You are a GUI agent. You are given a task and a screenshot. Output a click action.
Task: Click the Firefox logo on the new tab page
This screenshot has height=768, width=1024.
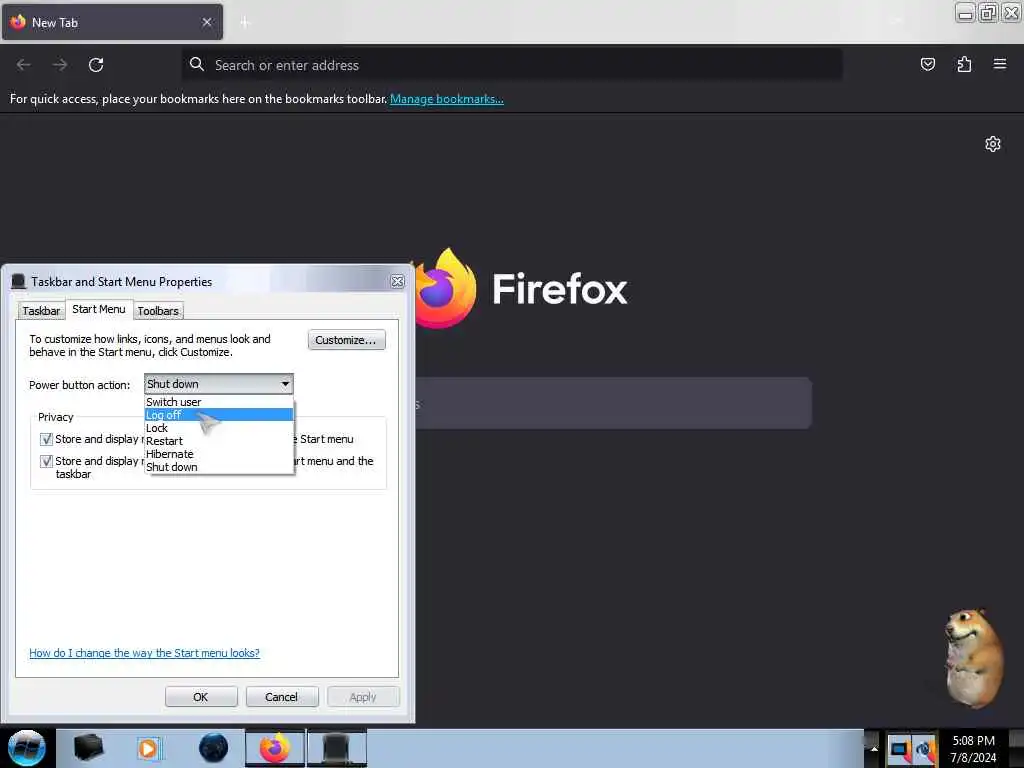click(x=444, y=288)
